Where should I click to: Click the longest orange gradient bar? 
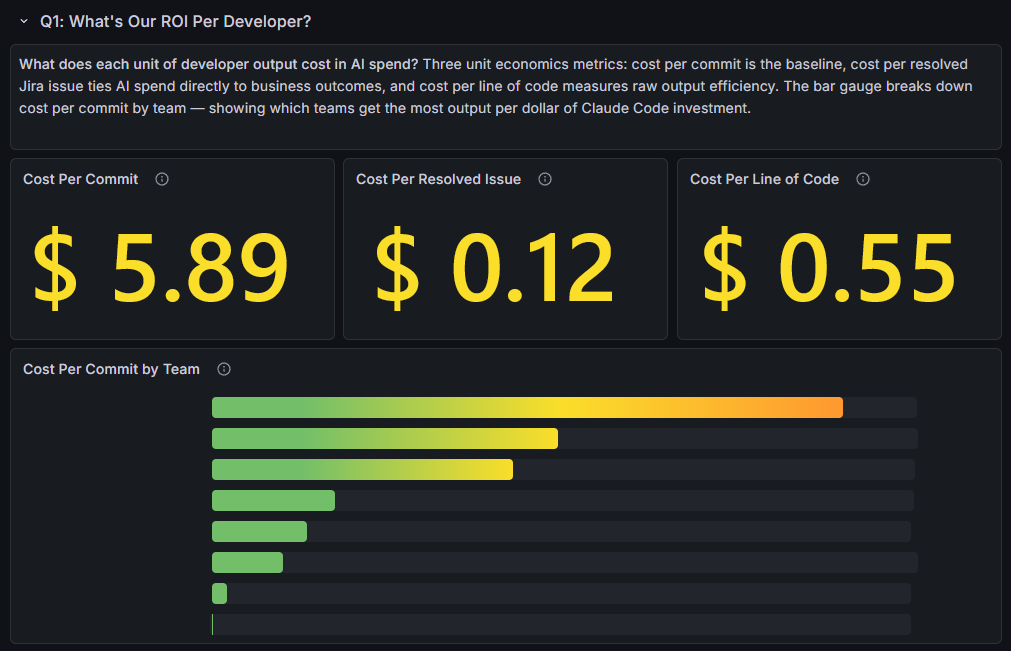coord(525,407)
